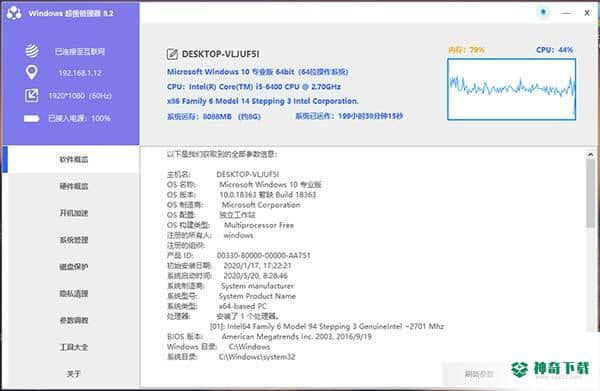Click the Intel Core i5-6400 CPU summary line

(x=254, y=87)
